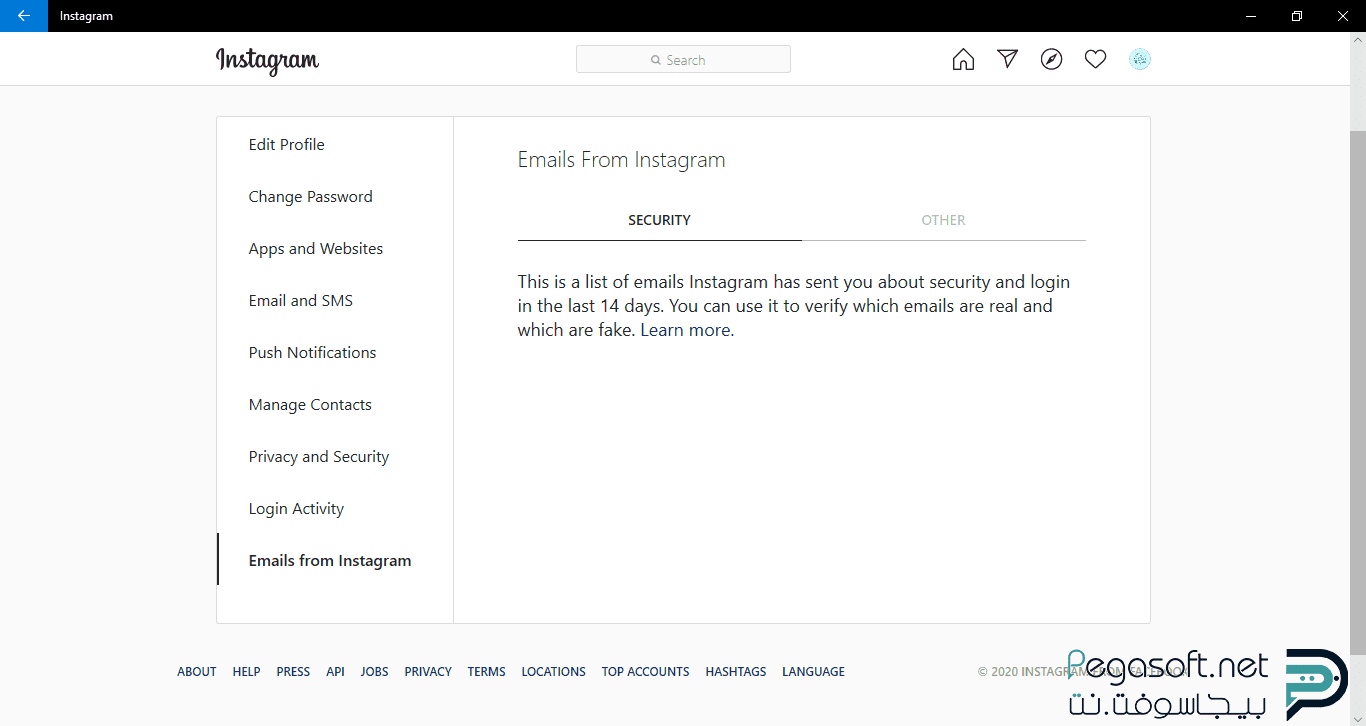Open profile avatar in top bar
The height and width of the screenshot is (726, 1366).
(x=1140, y=59)
